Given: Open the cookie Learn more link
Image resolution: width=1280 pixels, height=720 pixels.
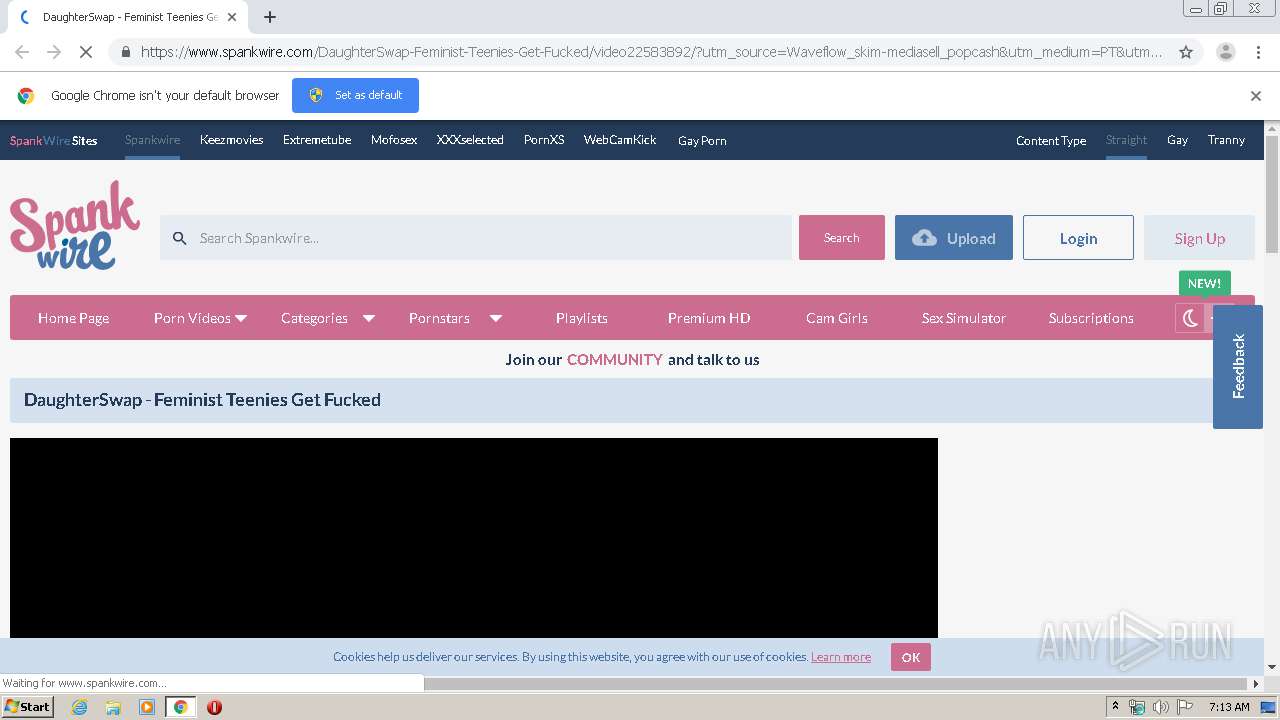Looking at the screenshot, I should tap(841, 657).
